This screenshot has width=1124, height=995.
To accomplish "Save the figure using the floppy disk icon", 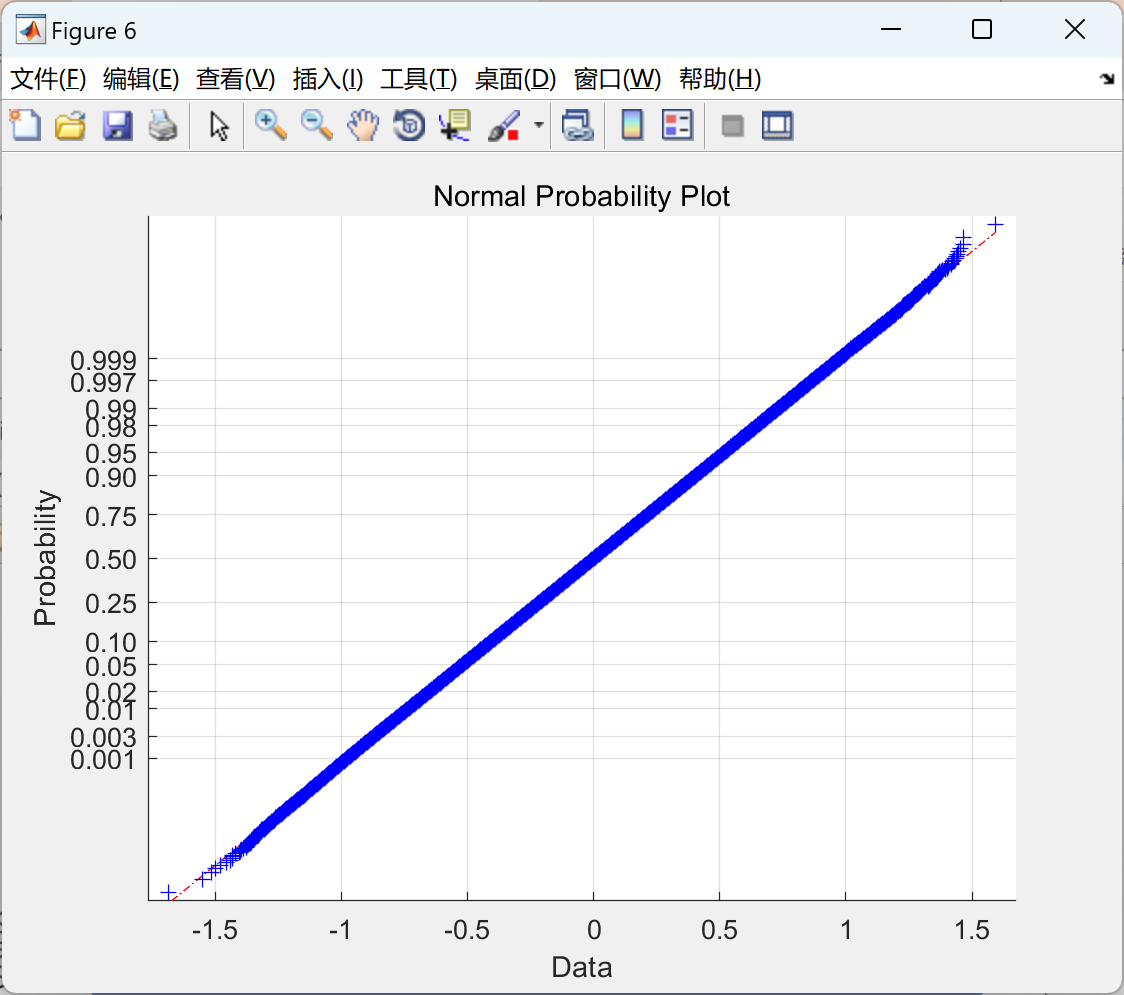I will (x=117, y=125).
